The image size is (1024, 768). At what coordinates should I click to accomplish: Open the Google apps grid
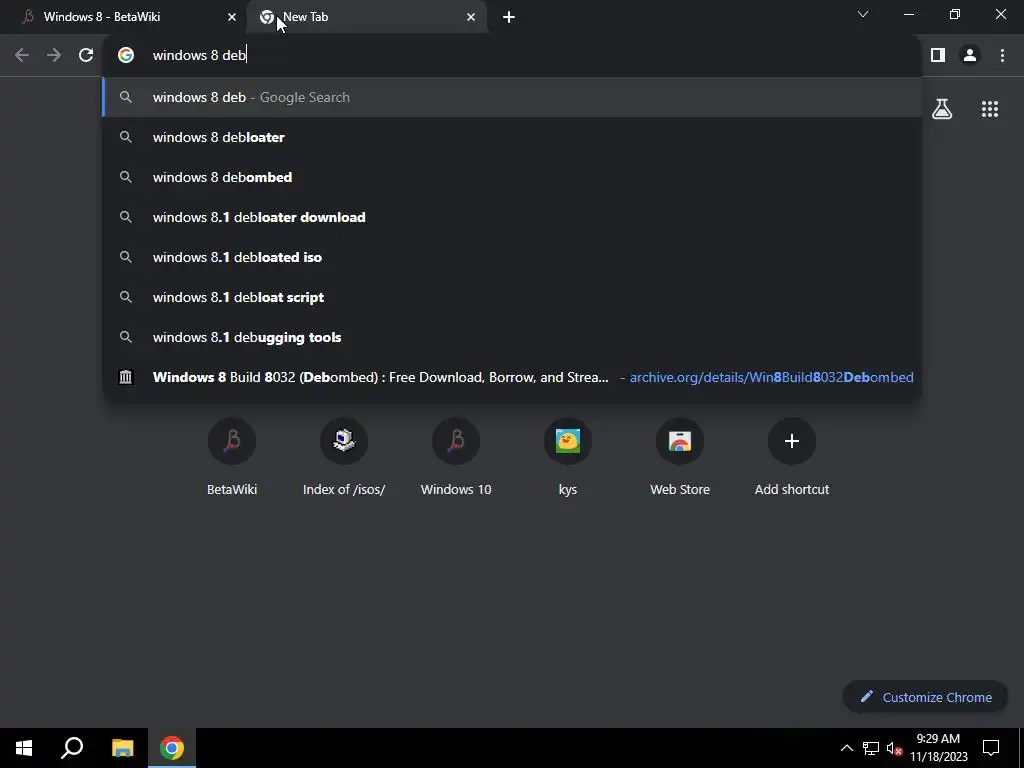pos(990,109)
